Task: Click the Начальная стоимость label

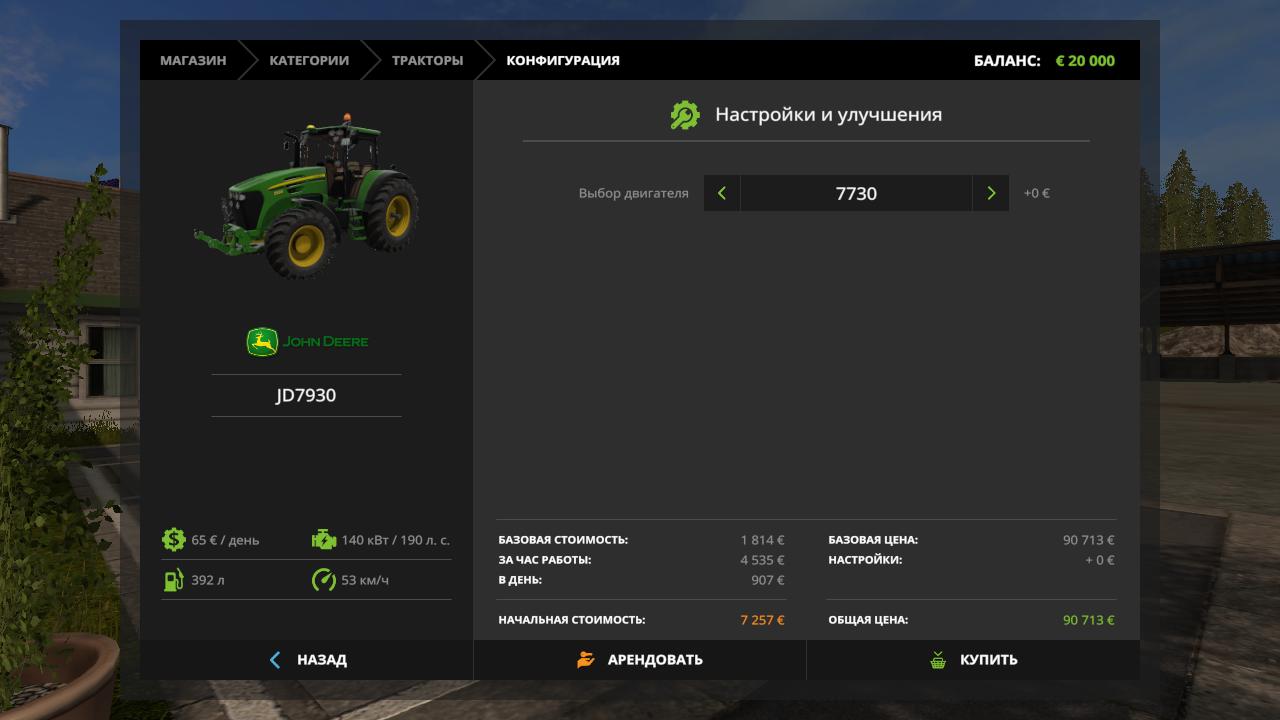Action: (x=572, y=620)
